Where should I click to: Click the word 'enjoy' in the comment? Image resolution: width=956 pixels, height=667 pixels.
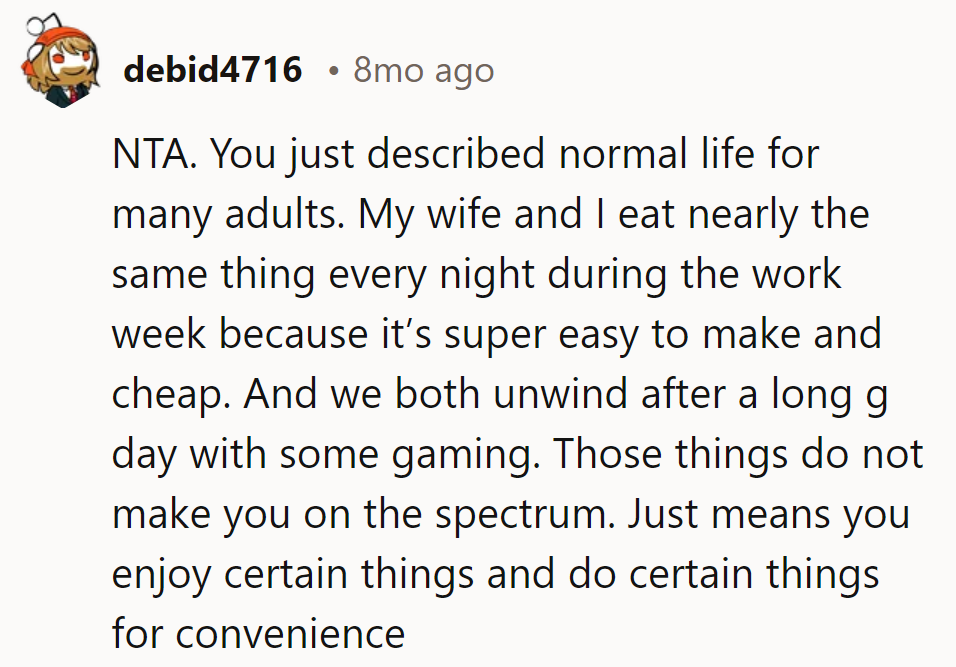[x=162, y=576]
